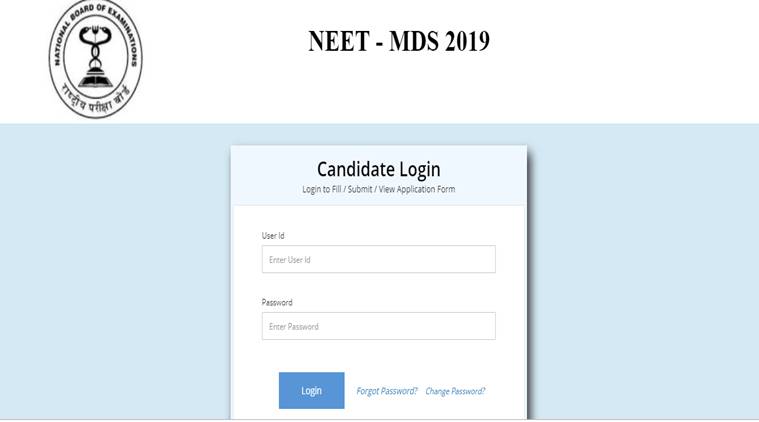The height and width of the screenshot is (422, 759).
Task: Click the Candidate Login heading
Action: [x=379, y=169]
